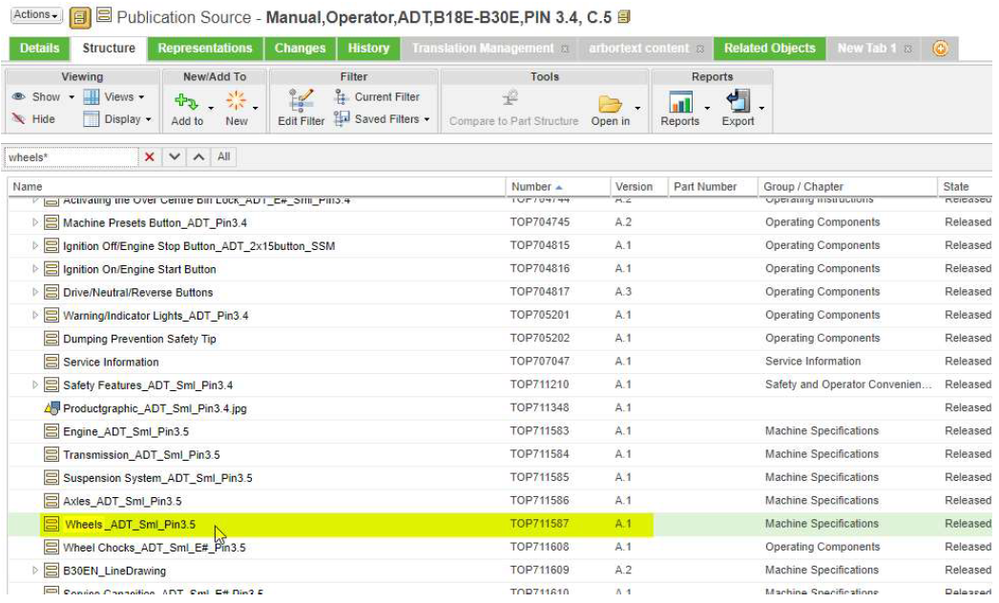
Task: Open the History tab
Action: (368, 48)
